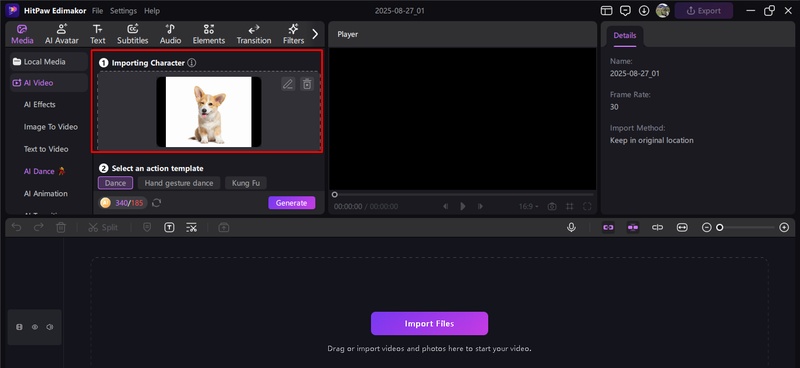
Task: Go to next frame in player
Action: 480,206
